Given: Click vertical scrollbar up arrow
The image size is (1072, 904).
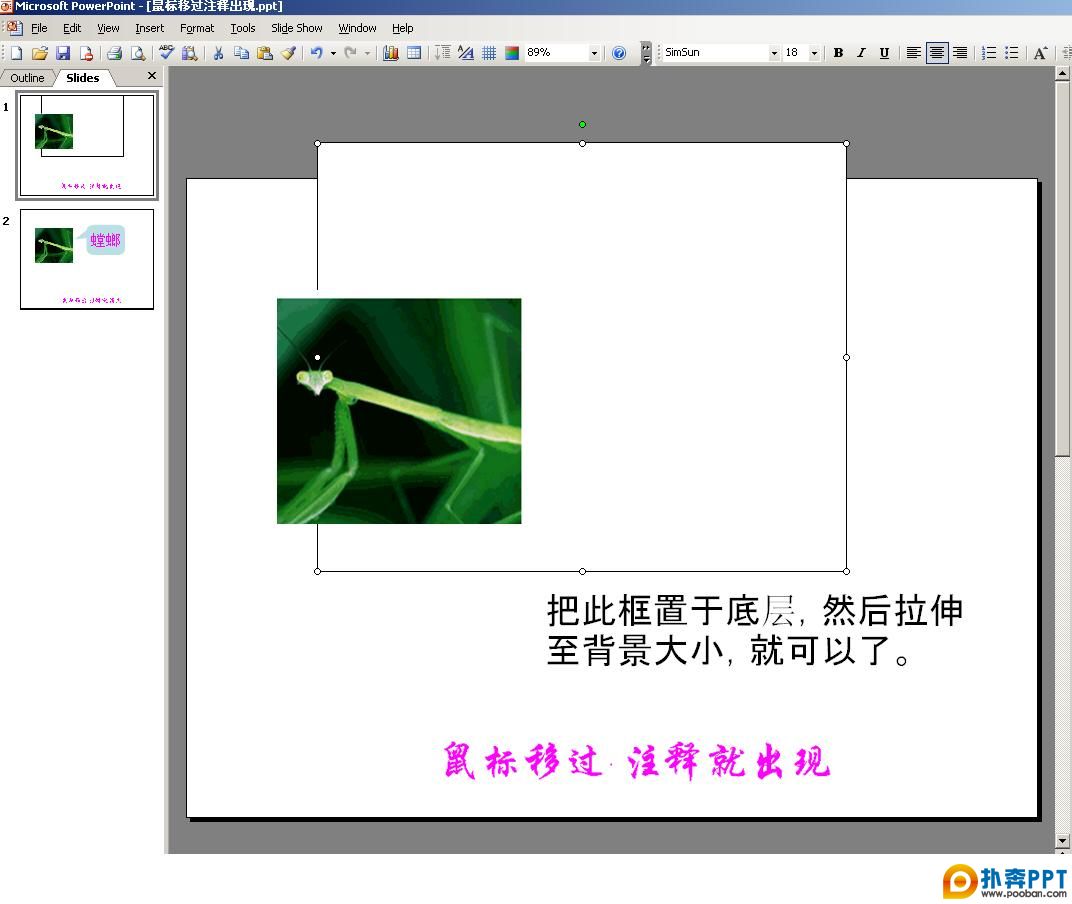Looking at the screenshot, I should 1062,72.
